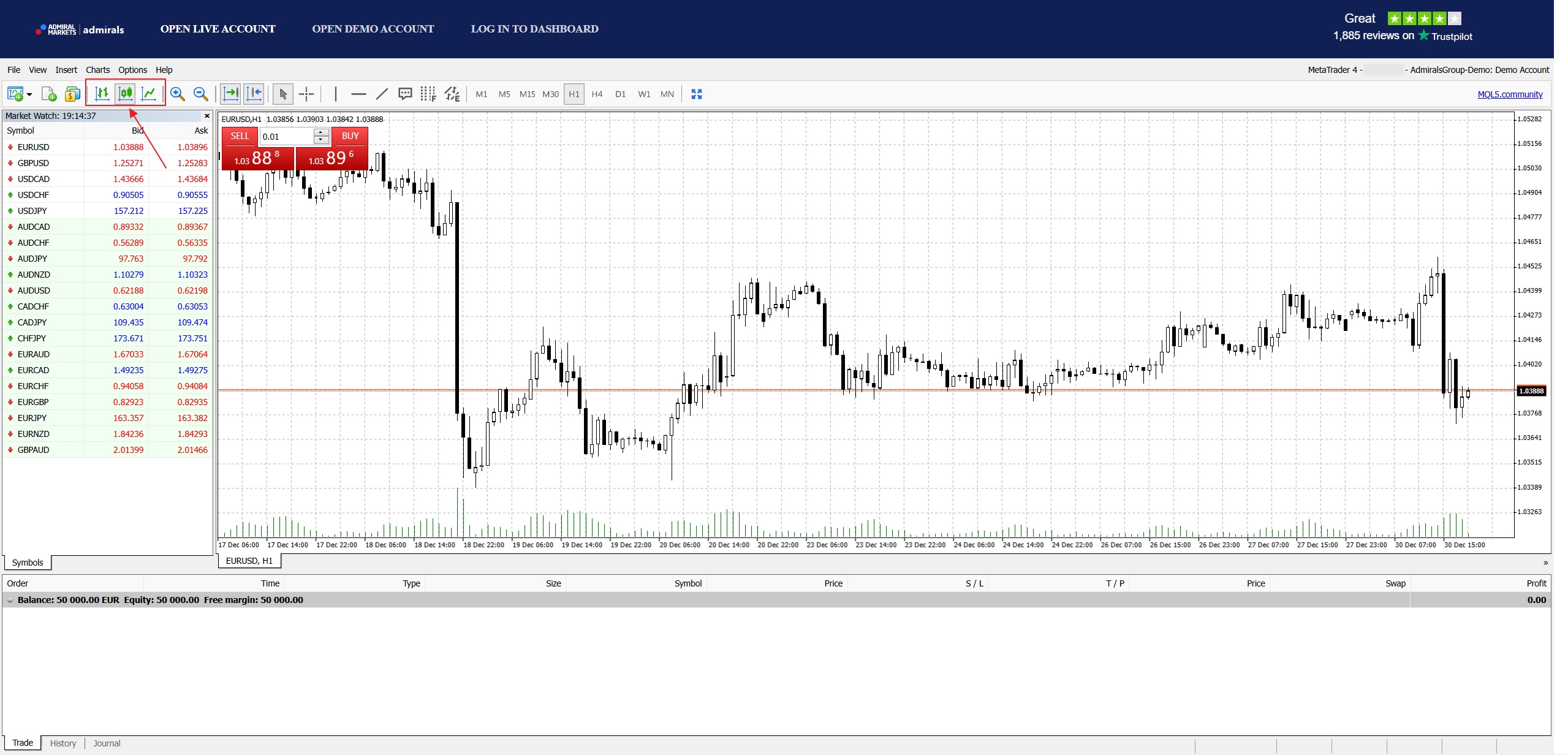
Task: Open the MQL5.community link
Action: click(1510, 94)
